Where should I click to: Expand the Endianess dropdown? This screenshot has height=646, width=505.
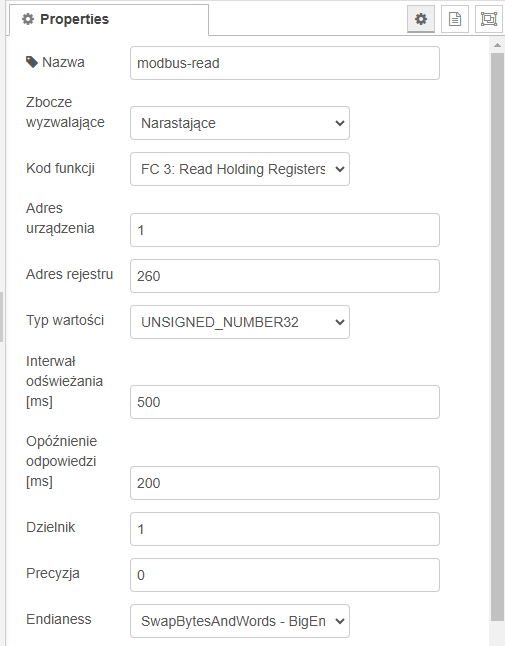[x=240, y=621]
